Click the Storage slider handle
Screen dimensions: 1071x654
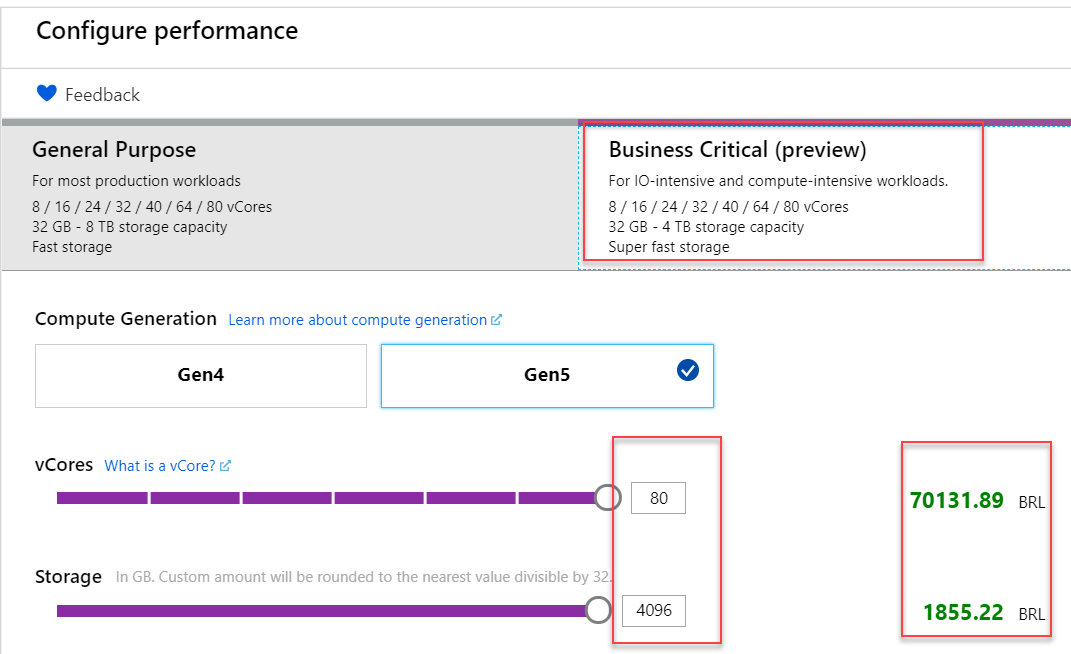pos(598,610)
